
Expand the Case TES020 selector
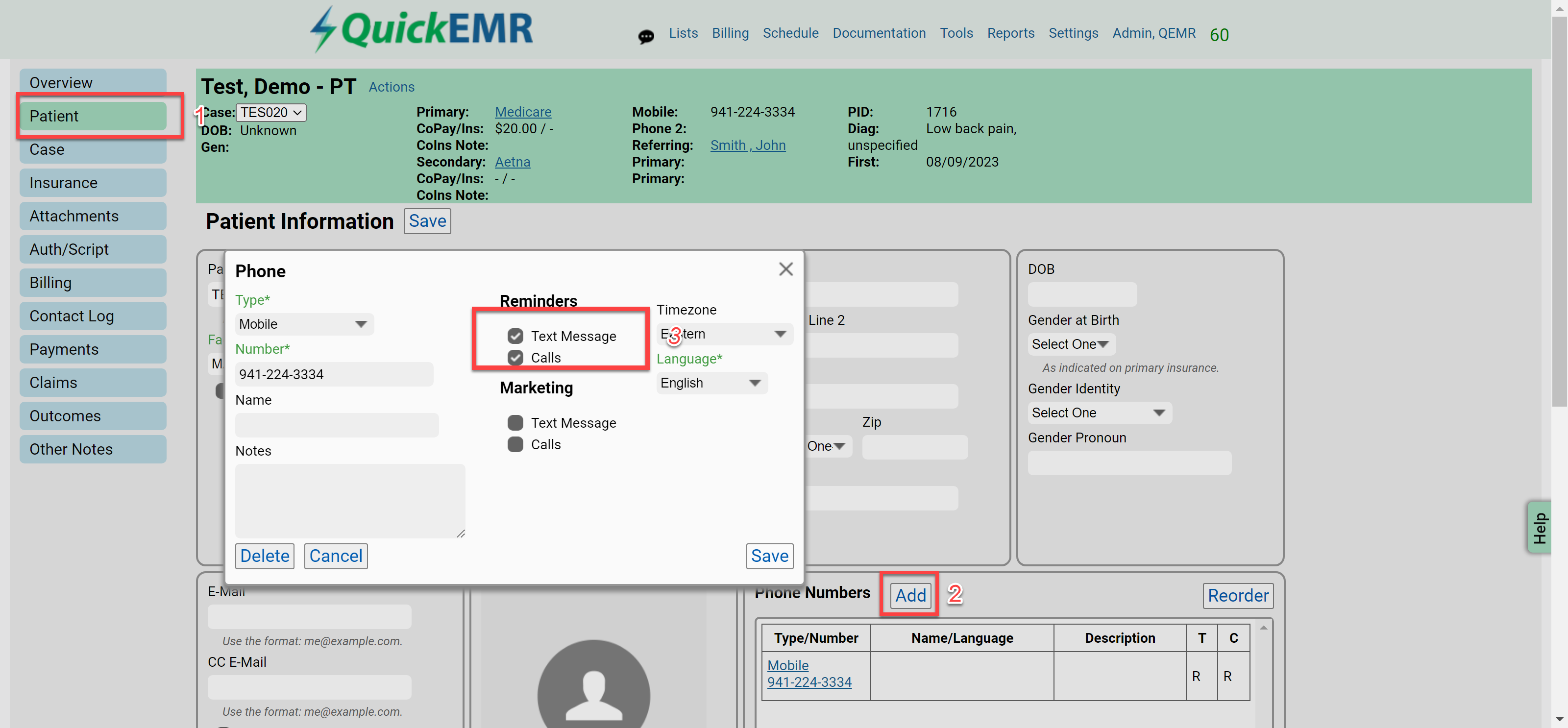270,113
